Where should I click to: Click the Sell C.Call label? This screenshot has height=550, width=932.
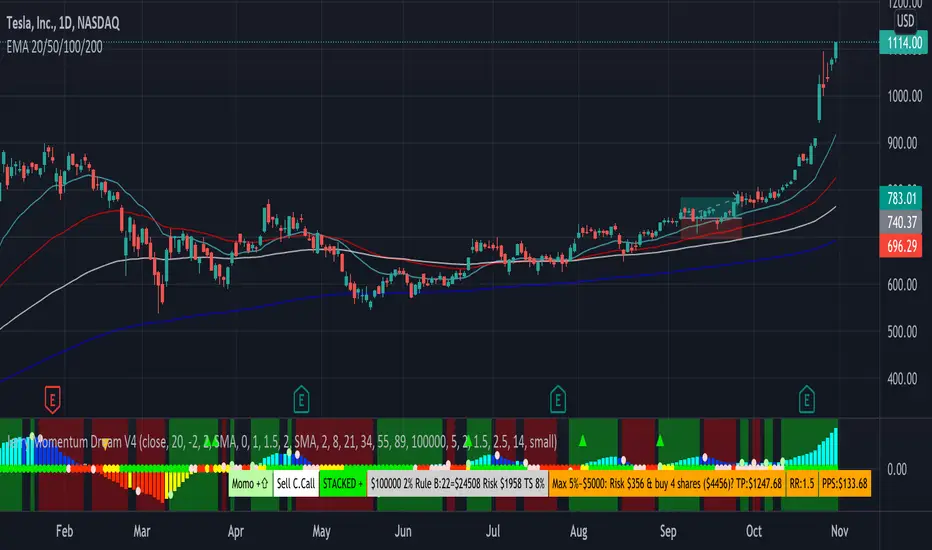click(295, 483)
